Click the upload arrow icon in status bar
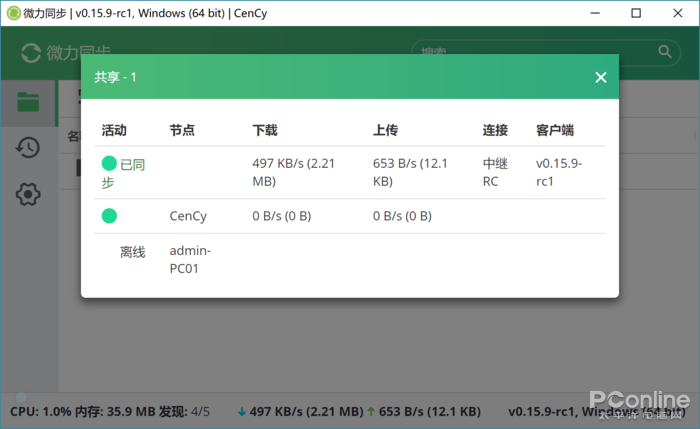Viewport: 700px width, 429px height. [x=371, y=412]
